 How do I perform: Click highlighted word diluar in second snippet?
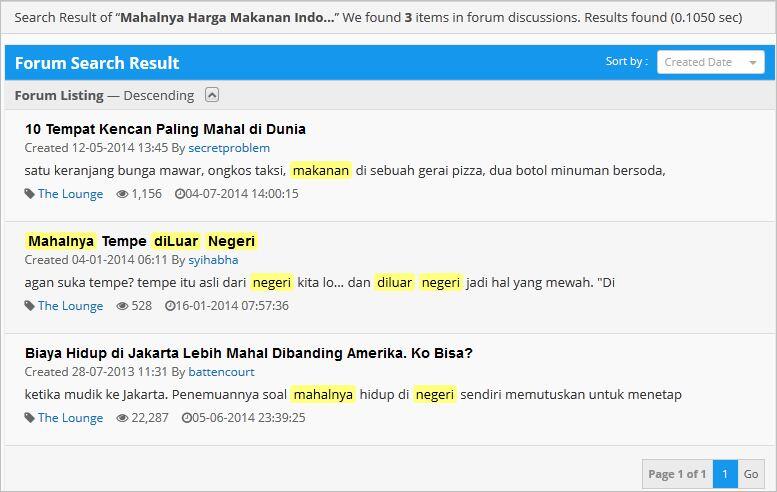(x=394, y=282)
